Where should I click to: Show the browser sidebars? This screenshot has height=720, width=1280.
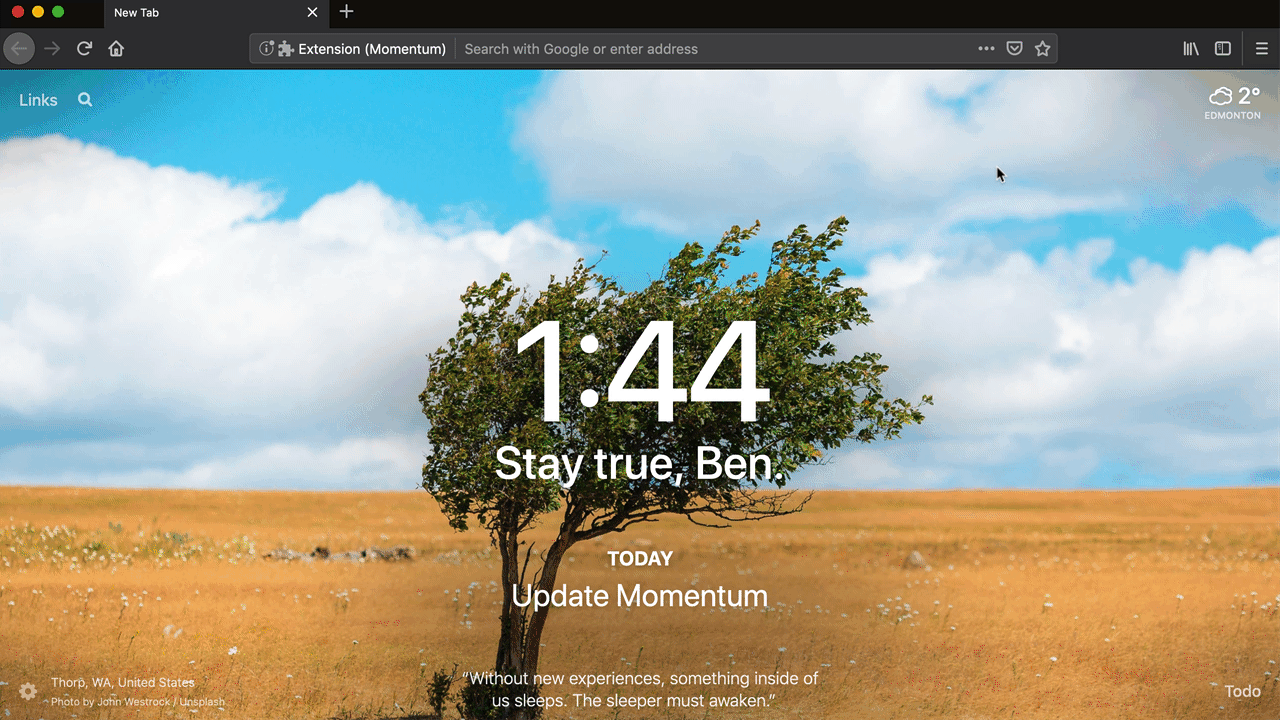(x=1222, y=48)
